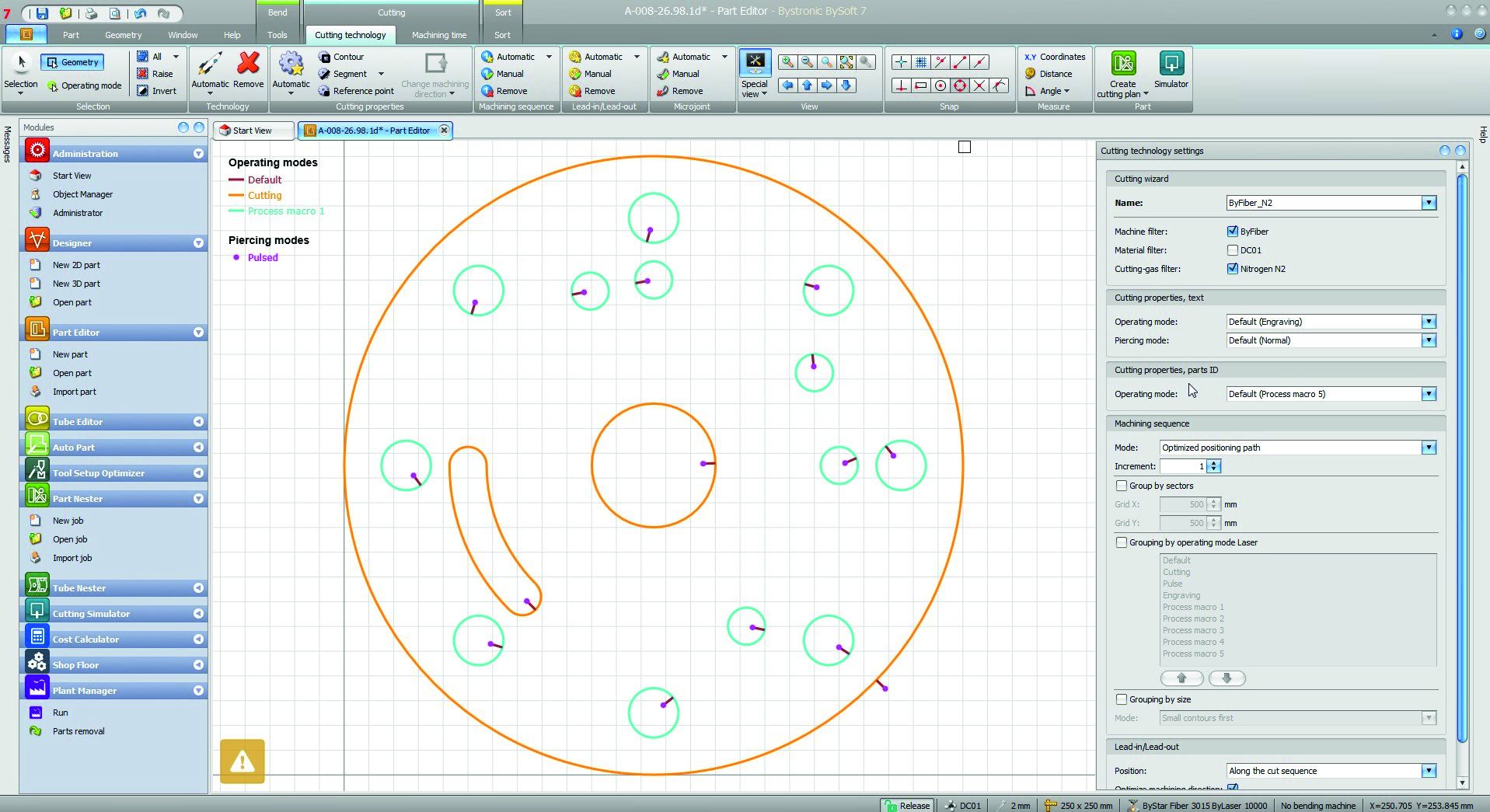
Task: Open Piercing mode dropdown Default (Normal)
Action: point(1429,340)
